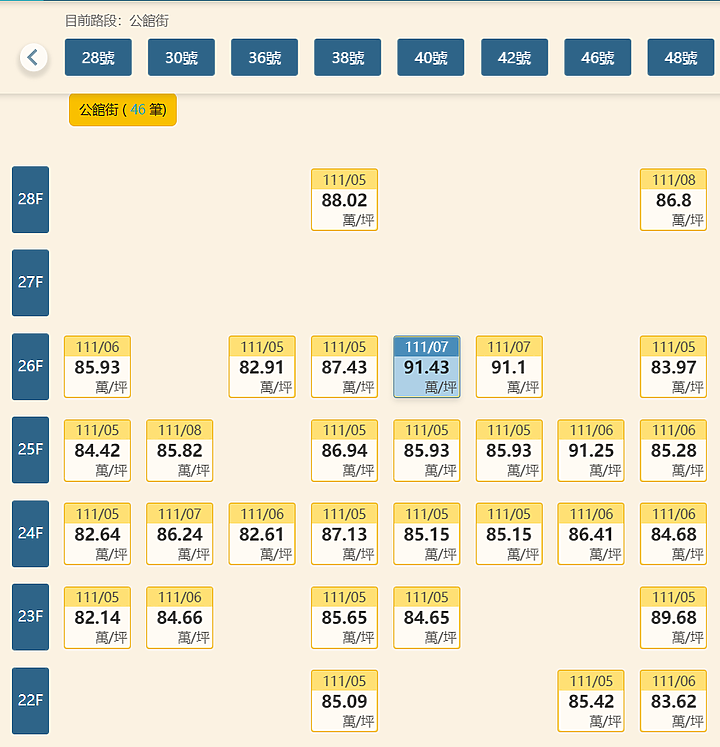View the 91.25 price card on 25F
The image size is (720, 747).
pyautogui.click(x=591, y=450)
